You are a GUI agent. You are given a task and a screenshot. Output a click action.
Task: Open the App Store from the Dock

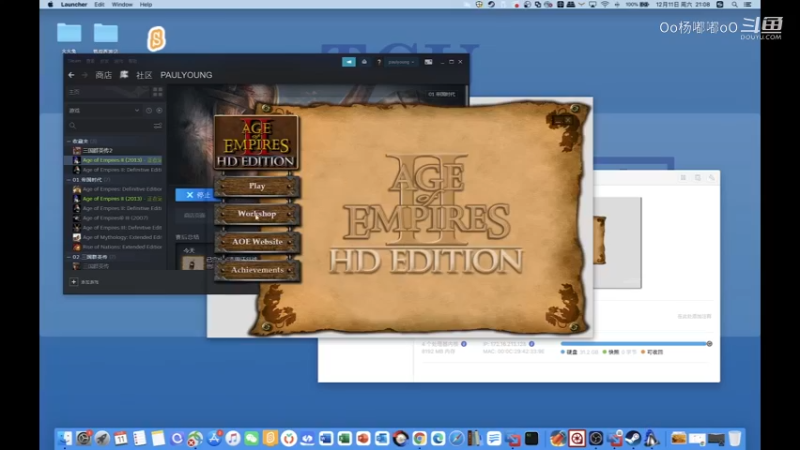214,438
